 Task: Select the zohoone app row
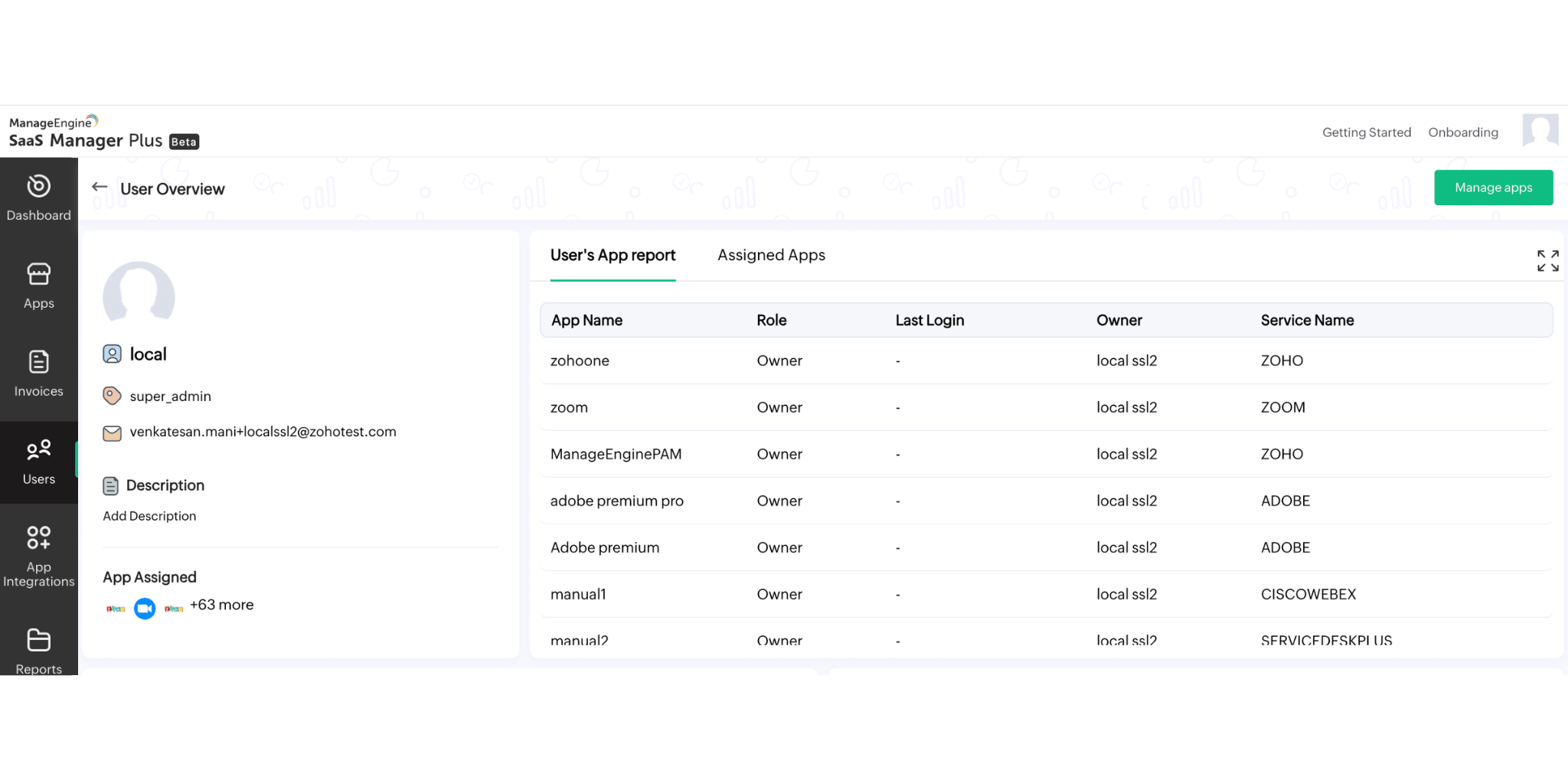[x=1047, y=361]
